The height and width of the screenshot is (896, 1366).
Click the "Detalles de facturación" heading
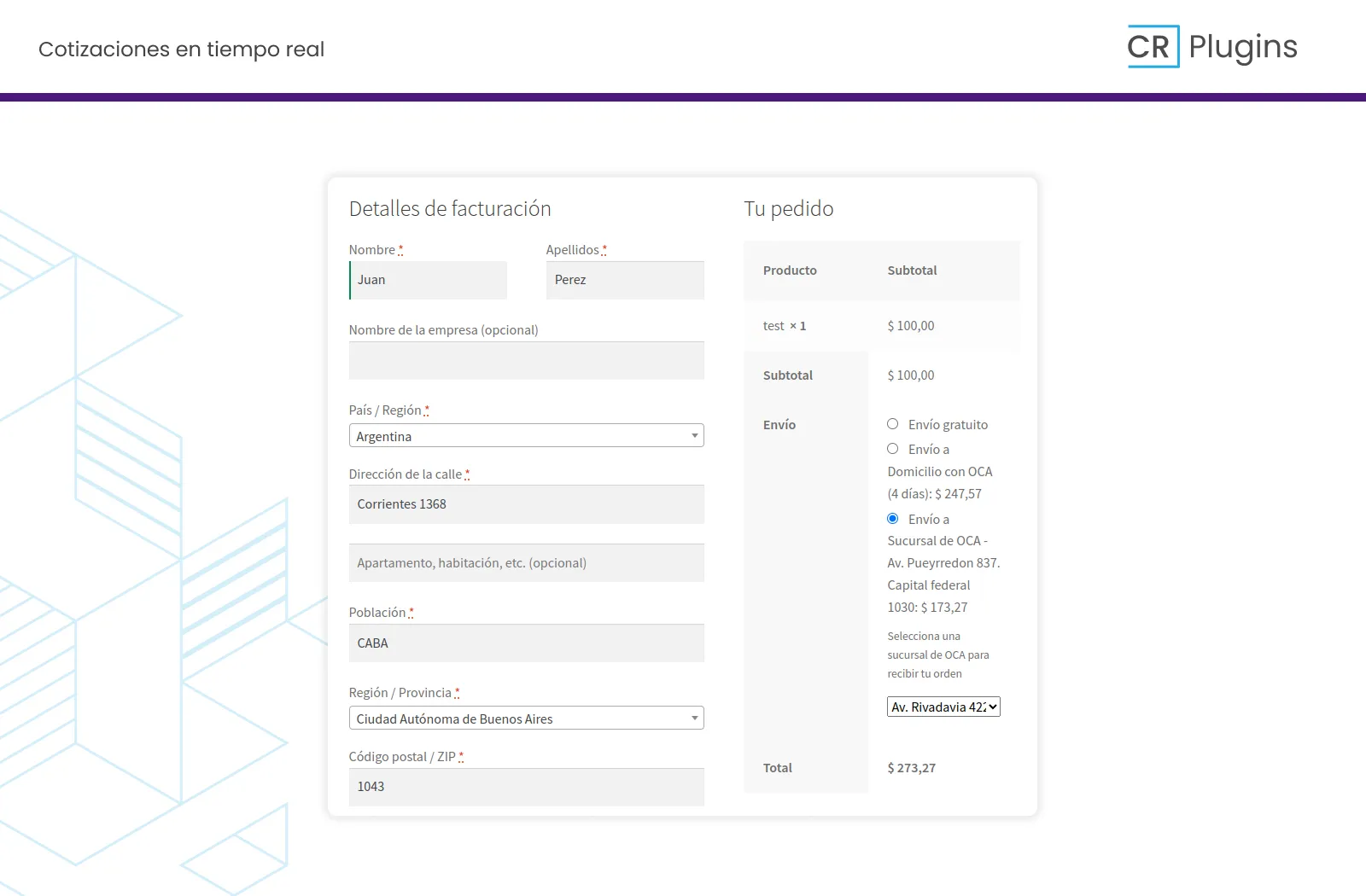(x=450, y=209)
